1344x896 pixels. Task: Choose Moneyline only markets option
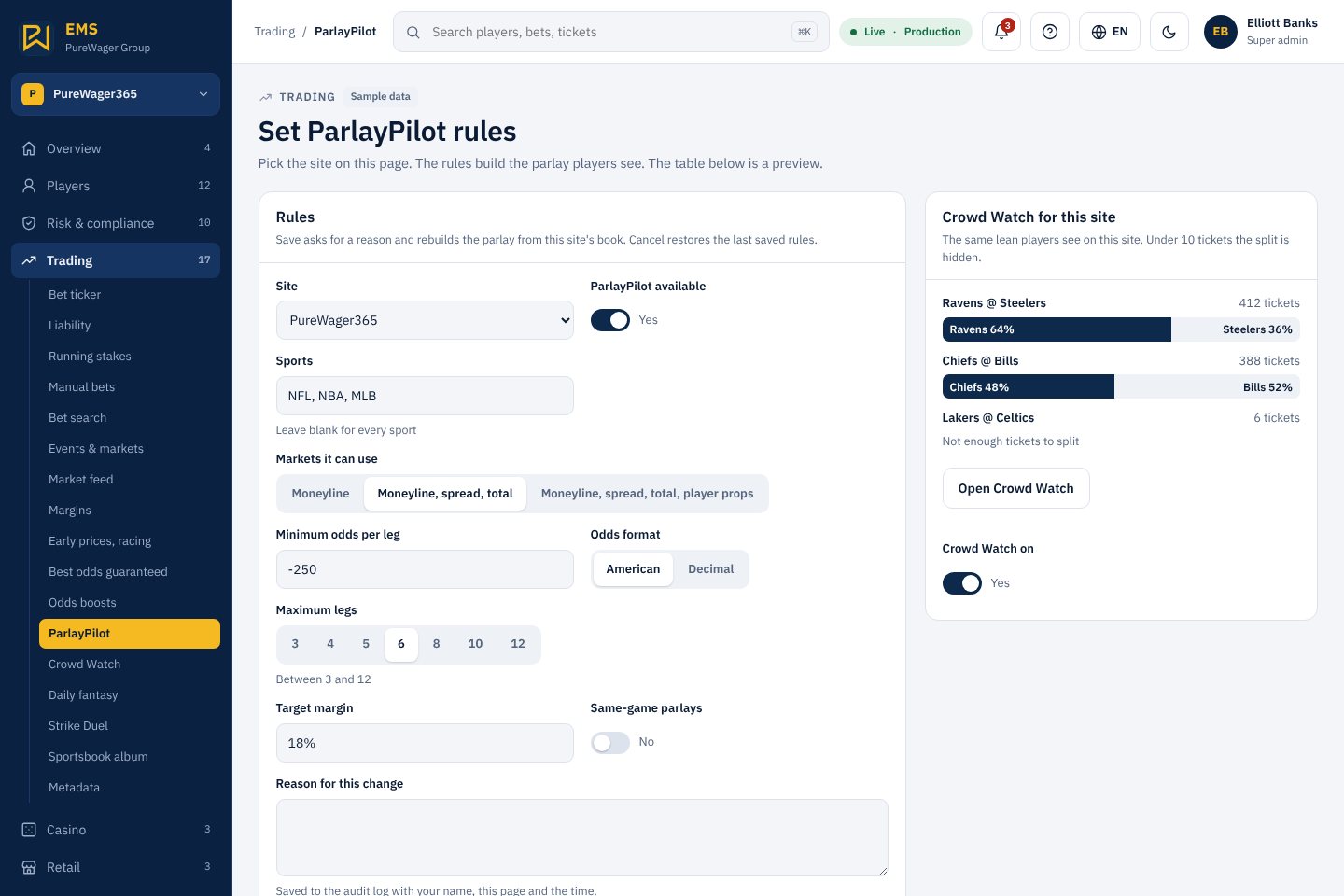pos(320,494)
